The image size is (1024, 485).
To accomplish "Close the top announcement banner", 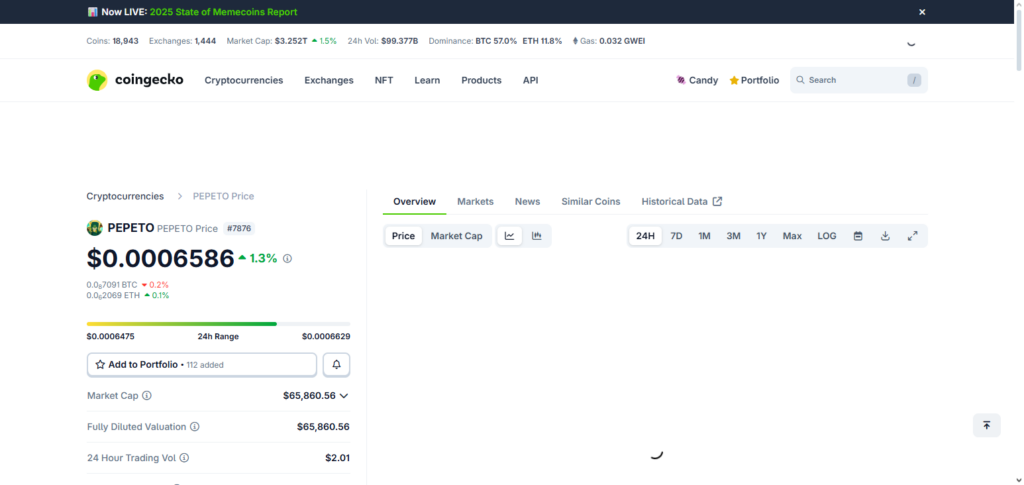I will tap(922, 12).
